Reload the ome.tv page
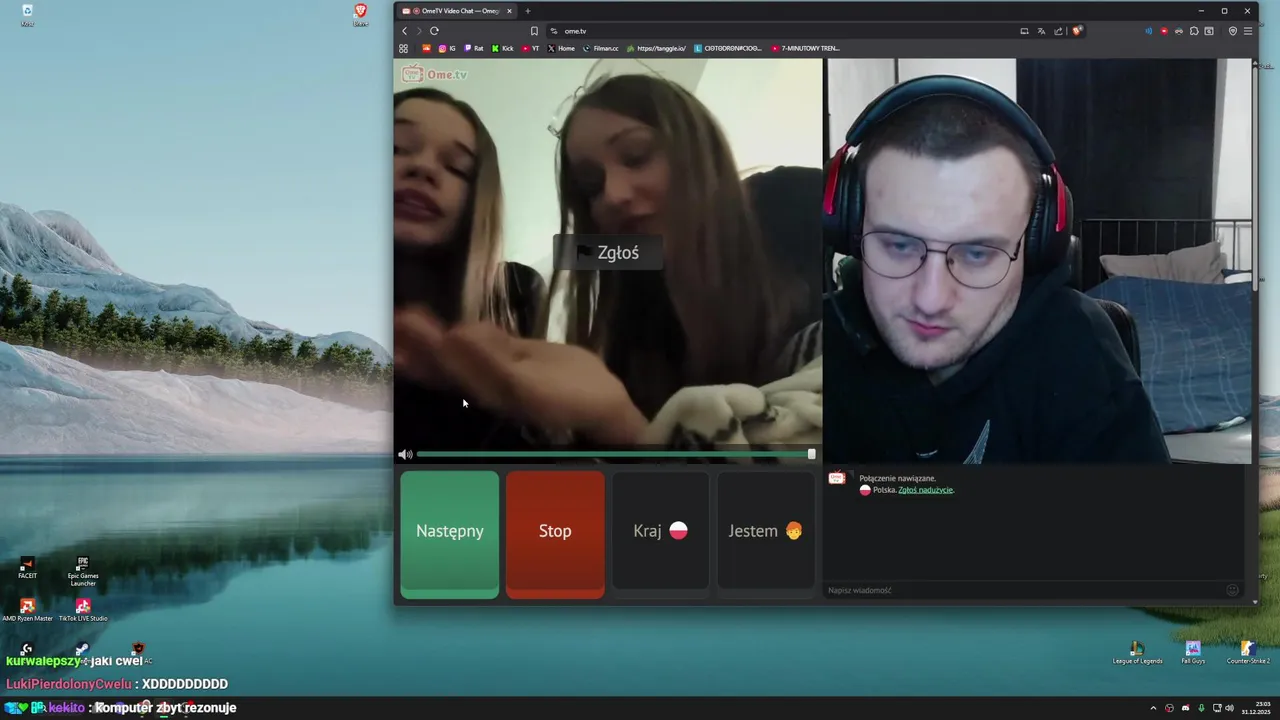The width and height of the screenshot is (1280, 720). point(434,31)
